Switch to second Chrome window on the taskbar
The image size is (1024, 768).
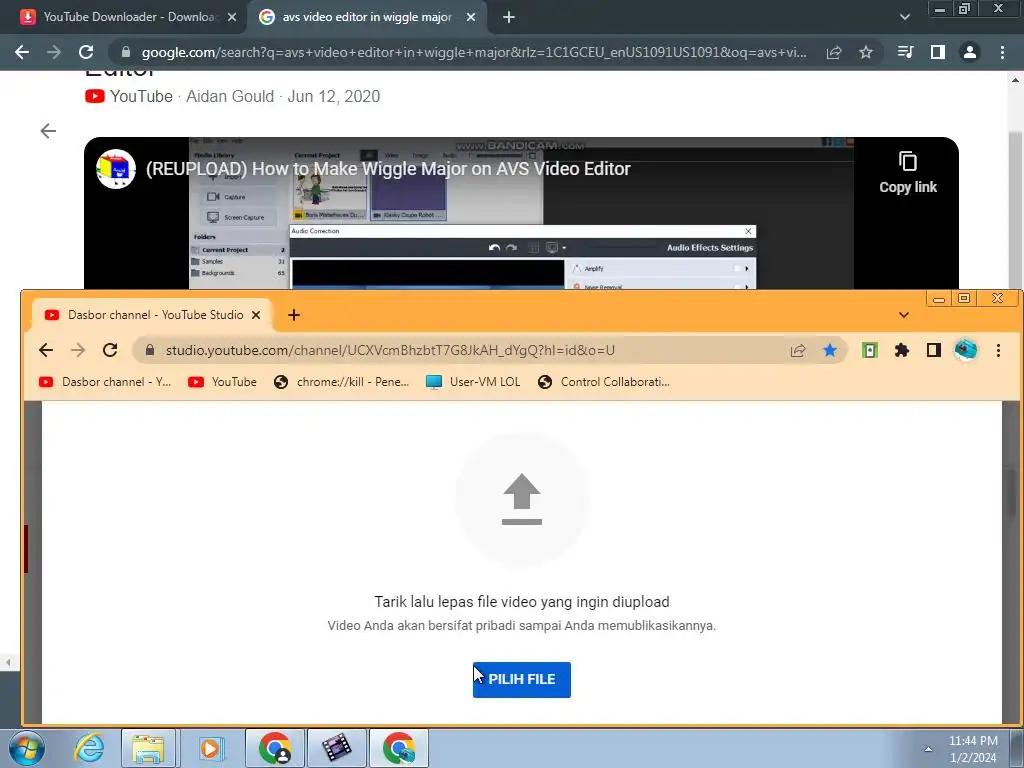[399, 748]
